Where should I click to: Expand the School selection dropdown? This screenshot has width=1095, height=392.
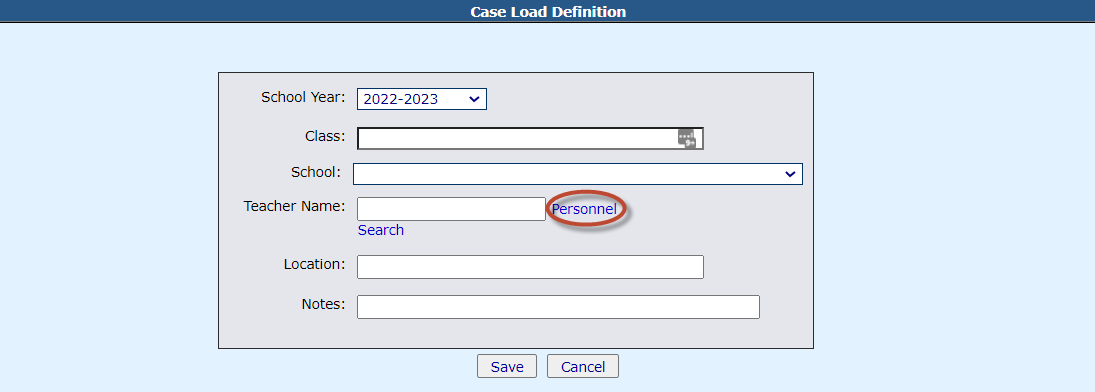pyautogui.click(x=578, y=174)
